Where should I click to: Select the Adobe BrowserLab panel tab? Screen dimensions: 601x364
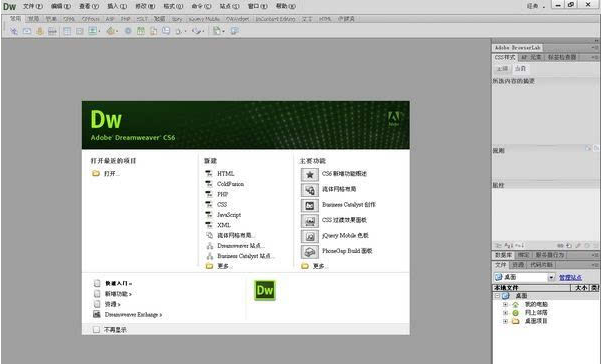517,48
